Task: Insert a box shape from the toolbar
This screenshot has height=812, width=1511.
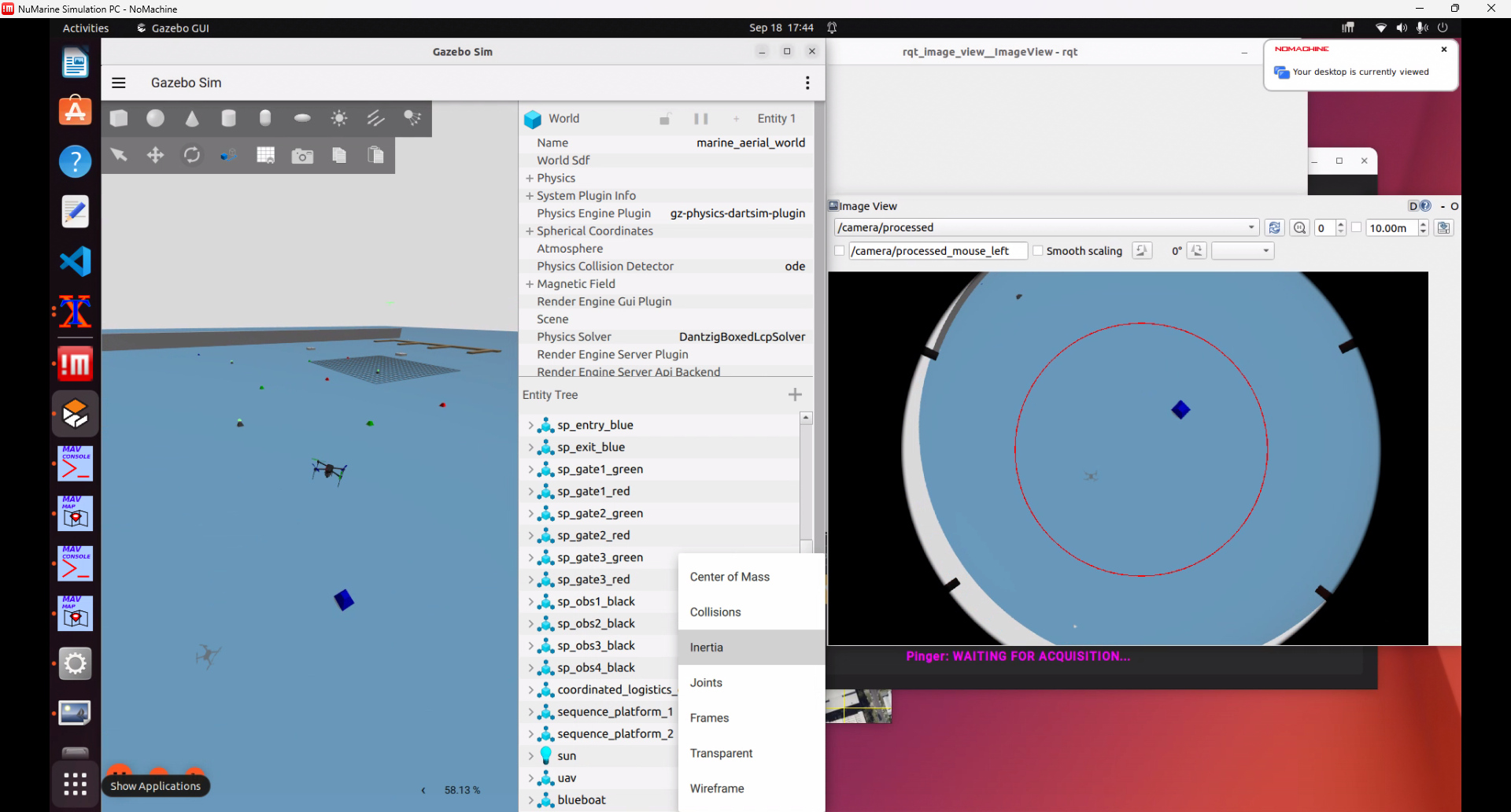Action: tap(119, 118)
